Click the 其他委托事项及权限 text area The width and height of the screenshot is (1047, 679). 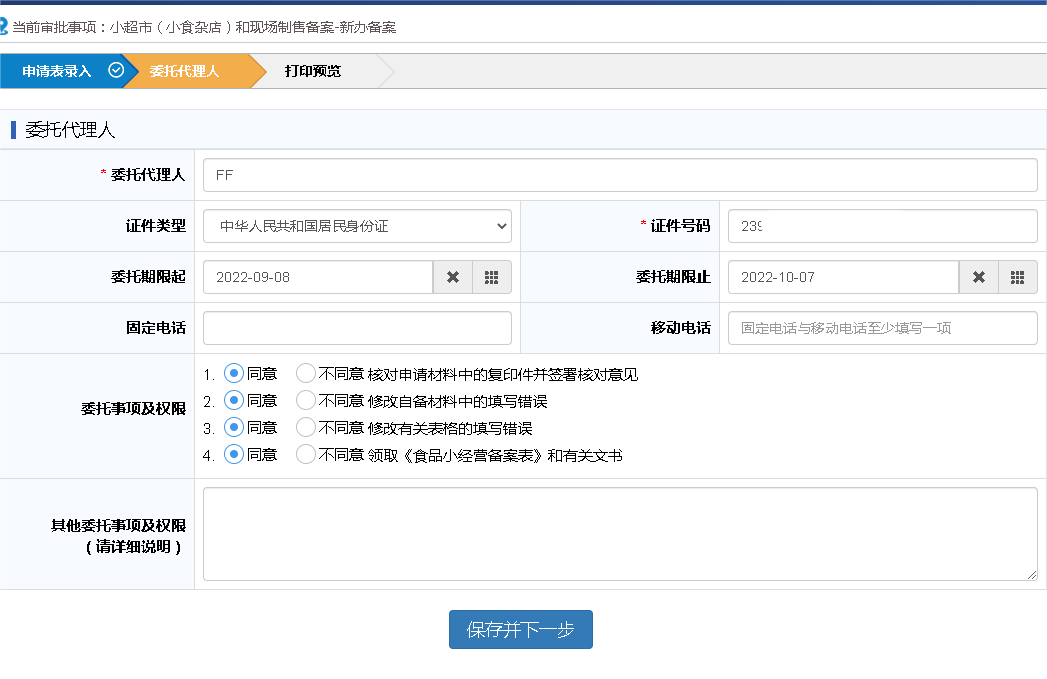(x=620, y=534)
